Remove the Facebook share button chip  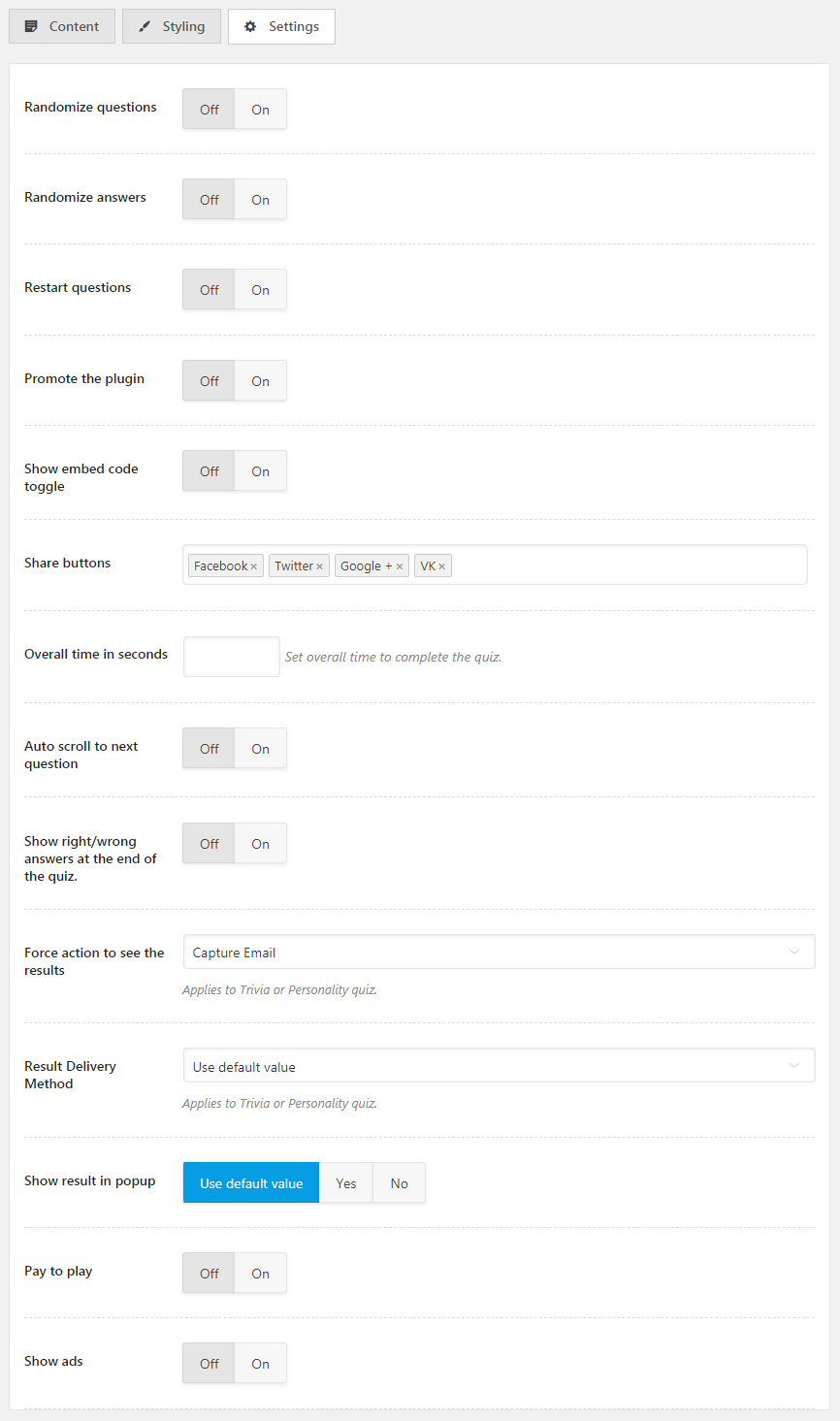click(252, 565)
